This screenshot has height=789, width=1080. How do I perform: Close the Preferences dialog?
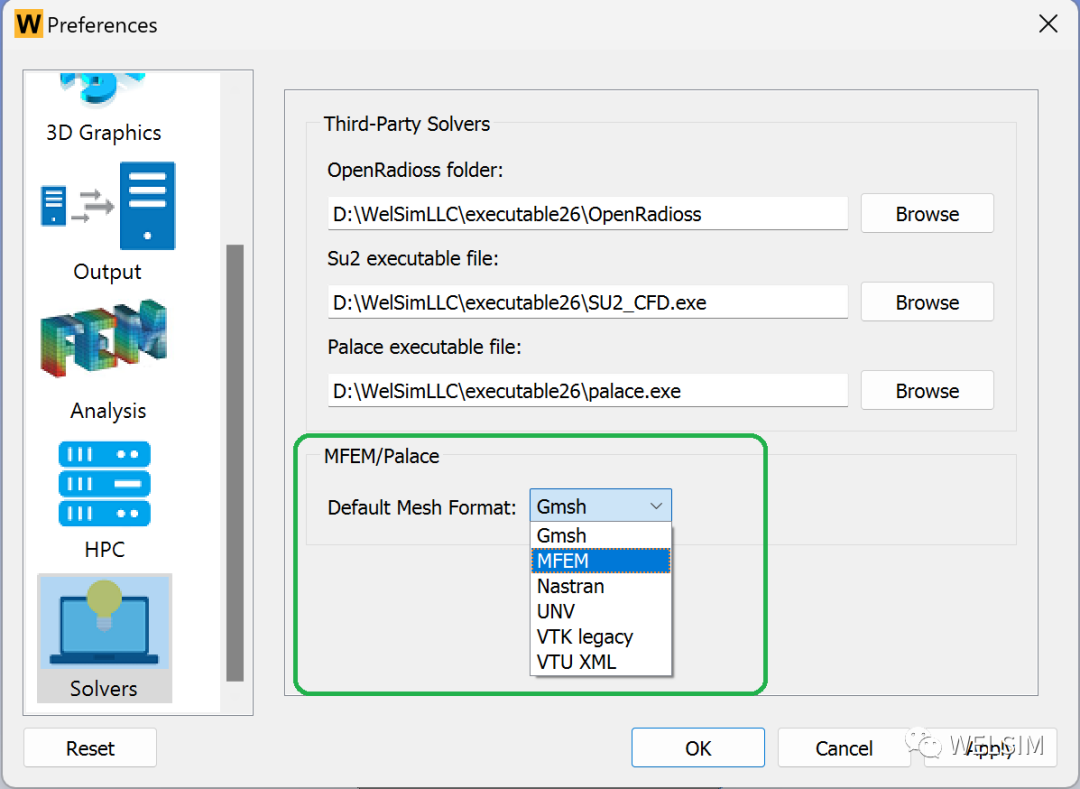(1048, 24)
